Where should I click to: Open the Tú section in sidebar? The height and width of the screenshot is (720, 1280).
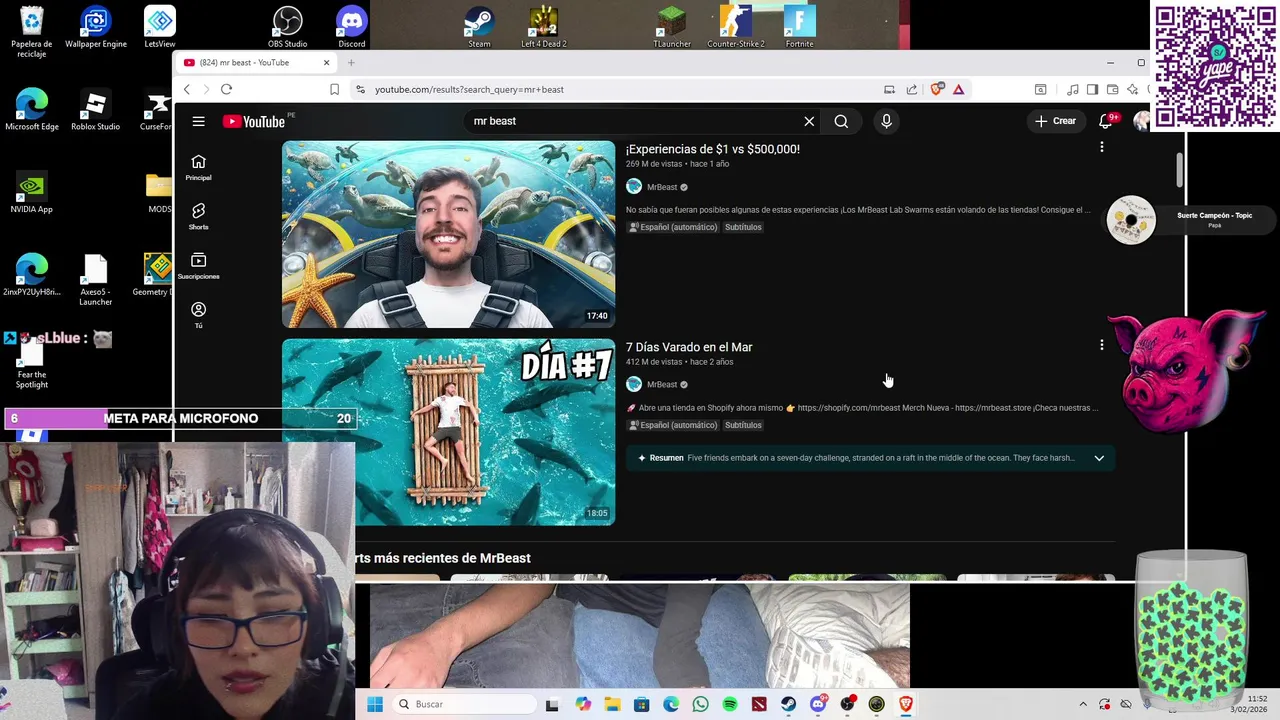[x=198, y=315]
